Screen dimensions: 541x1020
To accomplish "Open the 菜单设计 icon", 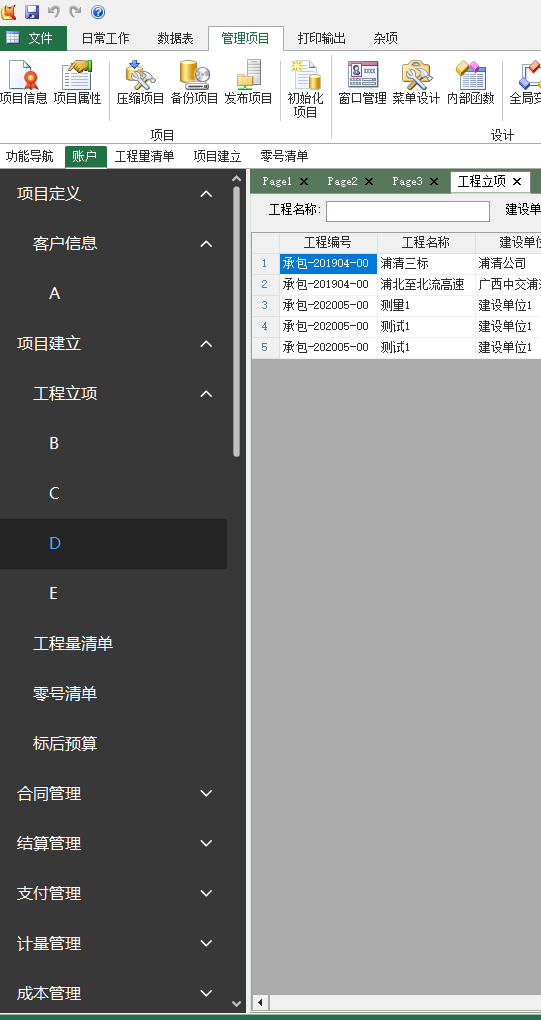I will tap(417, 83).
